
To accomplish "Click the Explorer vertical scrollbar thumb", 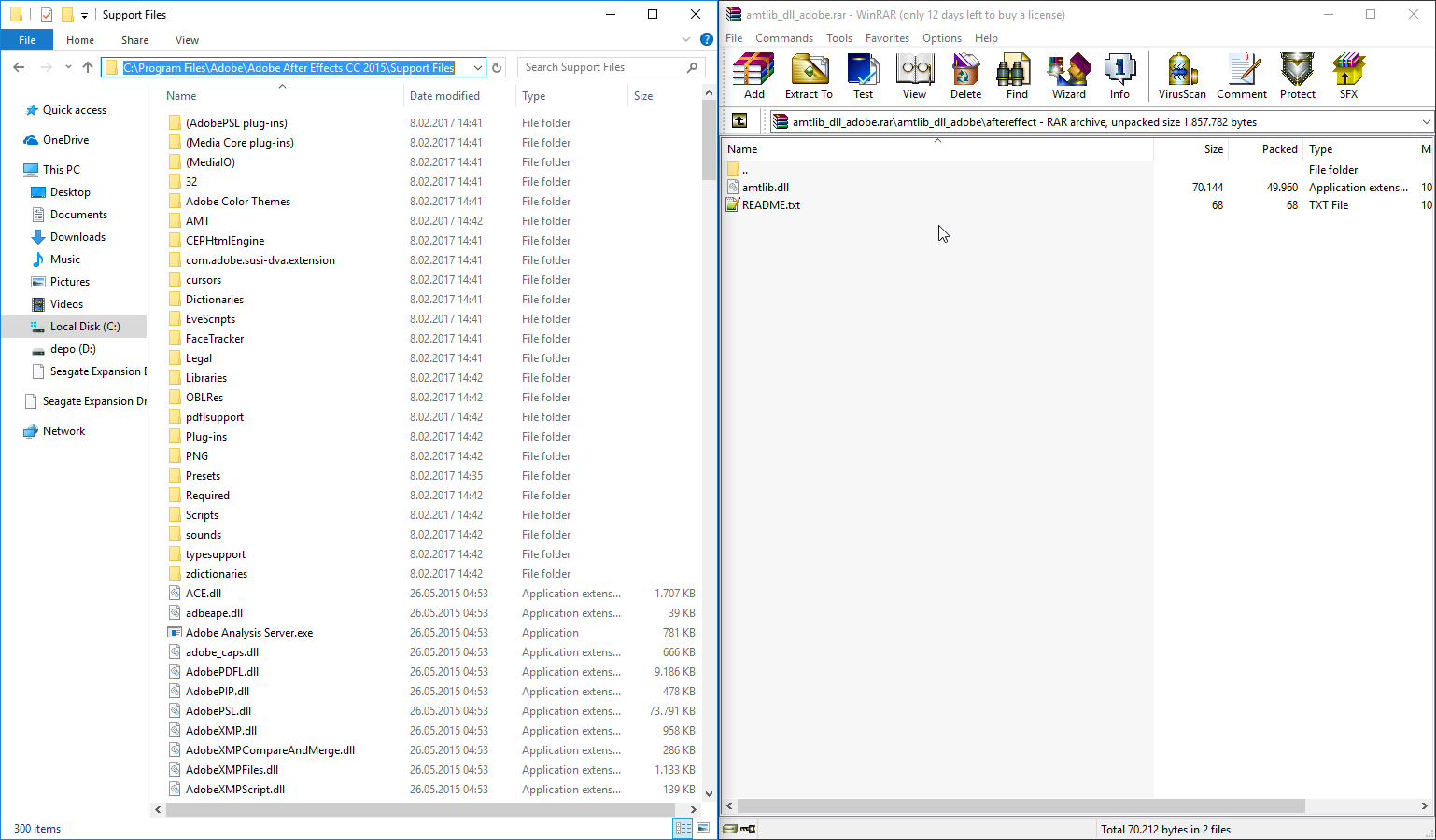I will (709, 140).
